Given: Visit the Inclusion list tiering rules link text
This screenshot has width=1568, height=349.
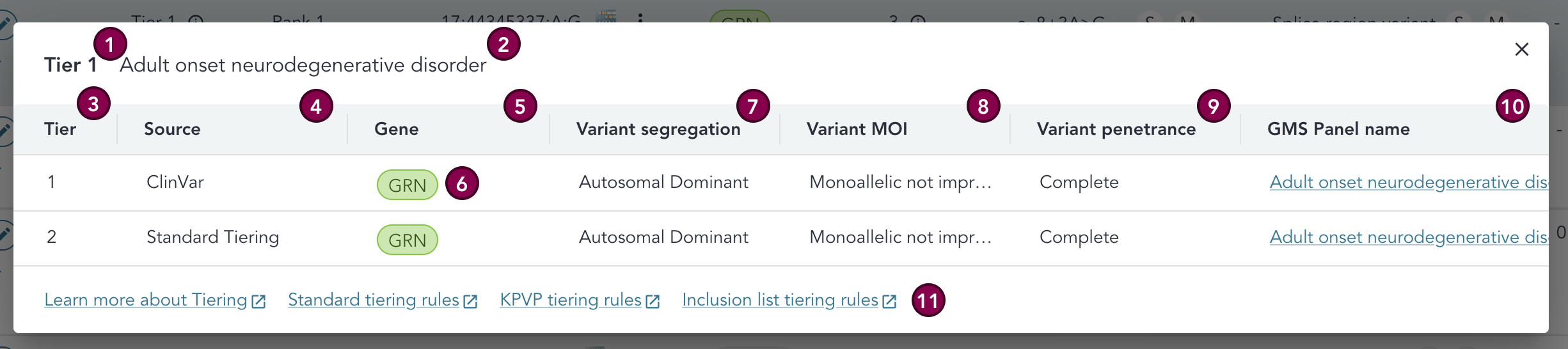Looking at the screenshot, I should click(x=780, y=300).
